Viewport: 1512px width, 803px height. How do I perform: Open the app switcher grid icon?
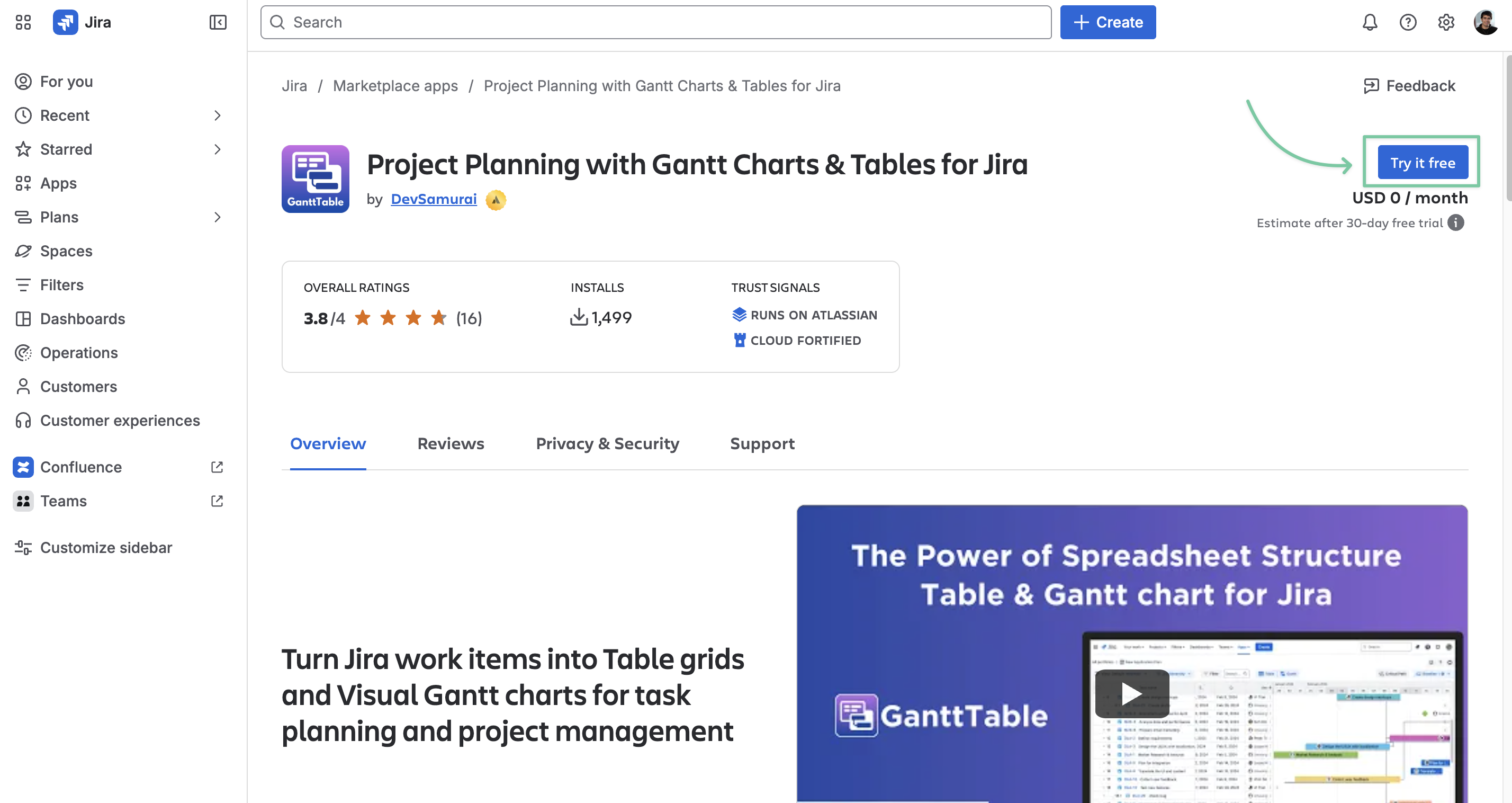tap(23, 22)
